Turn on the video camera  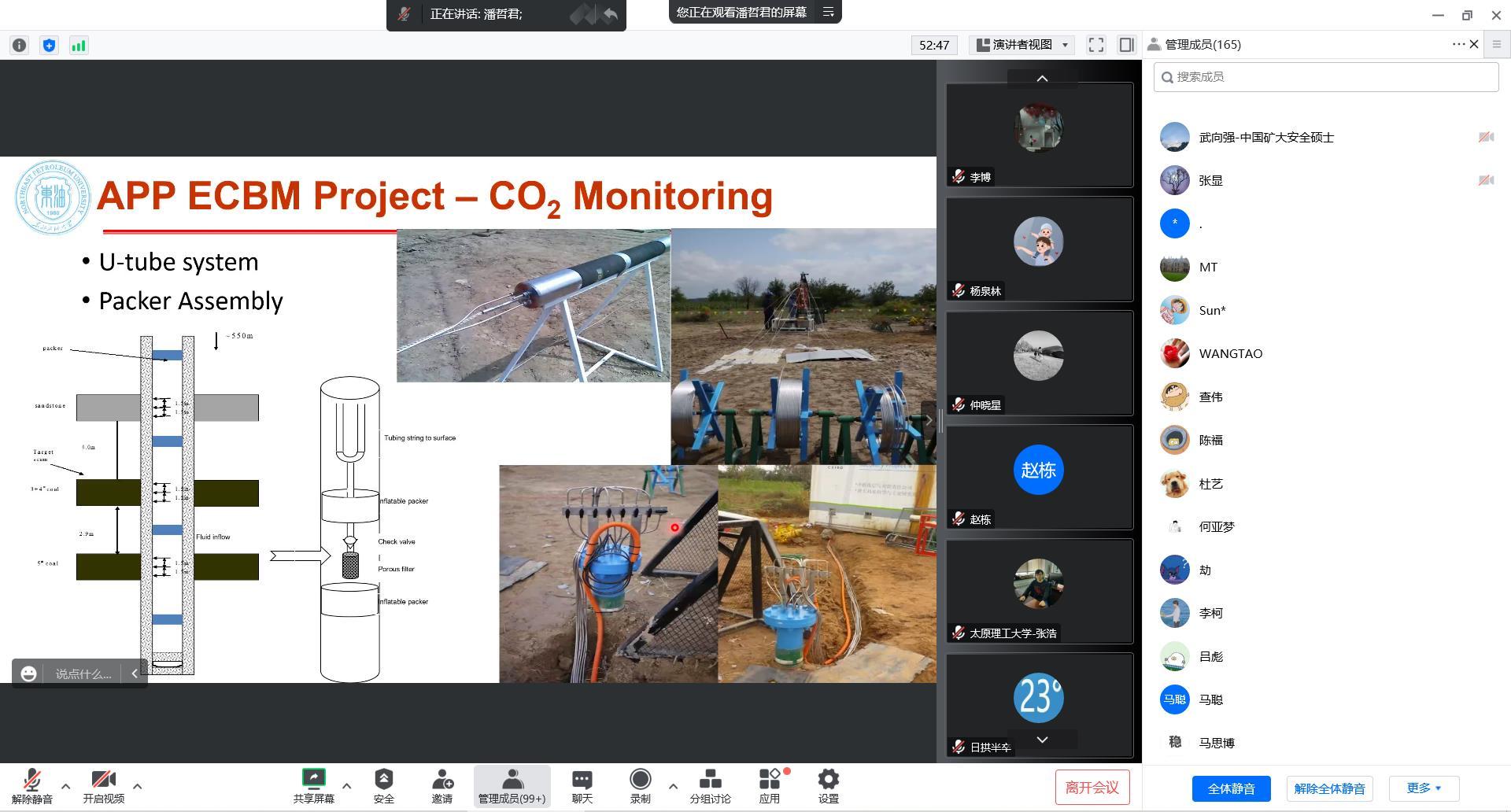tap(103, 786)
